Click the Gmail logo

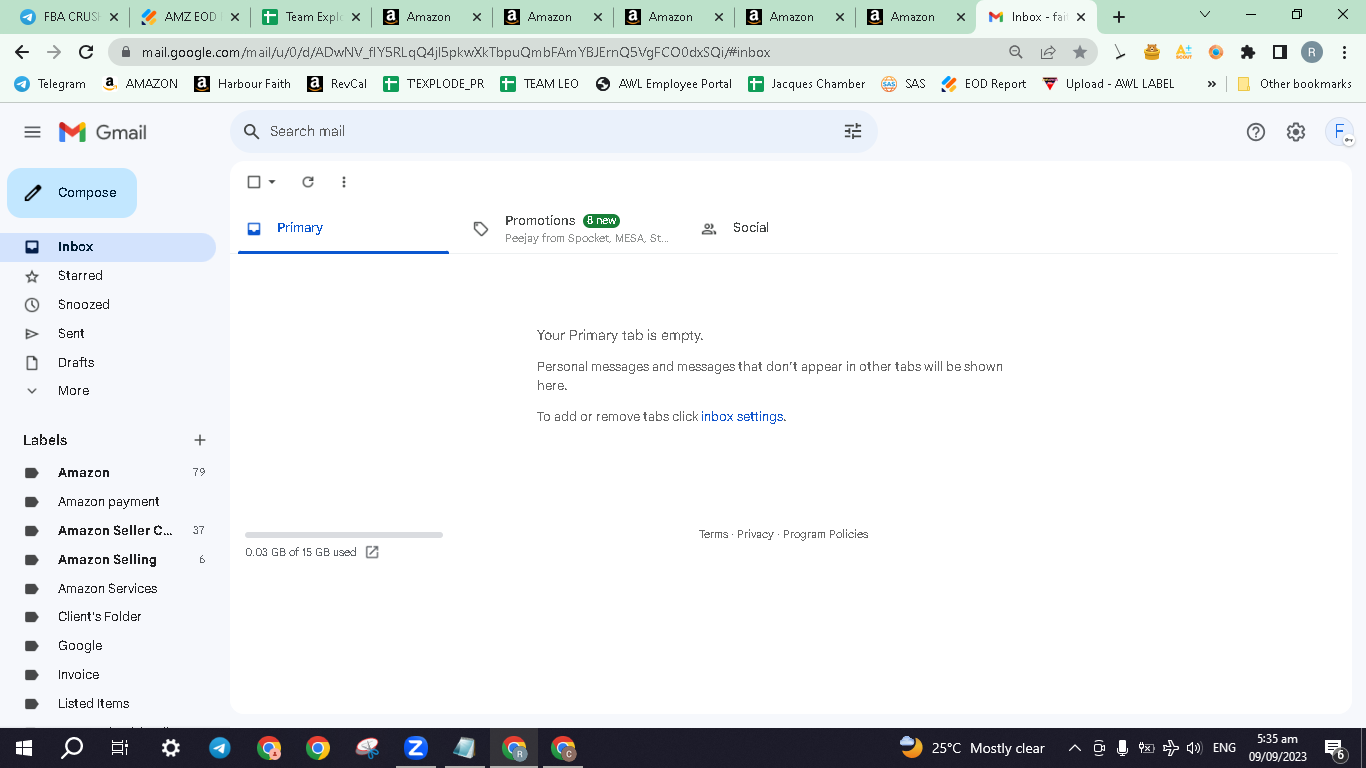pos(103,132)
